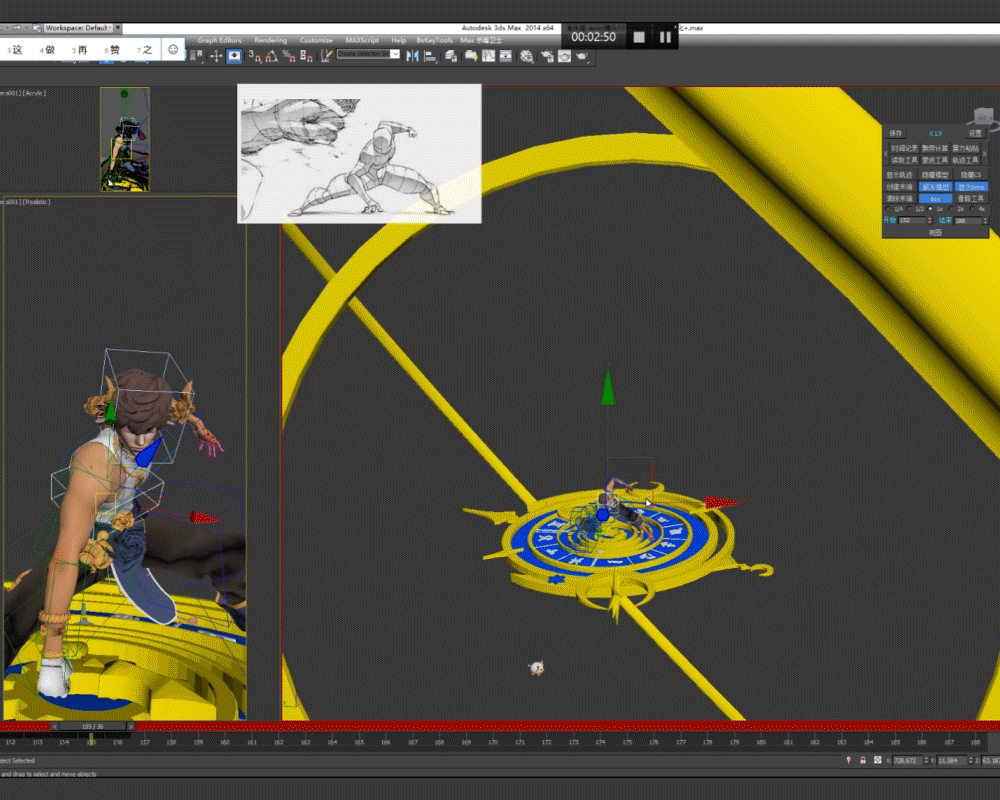Open the Rendered Frame Window teapot icon

564,56
